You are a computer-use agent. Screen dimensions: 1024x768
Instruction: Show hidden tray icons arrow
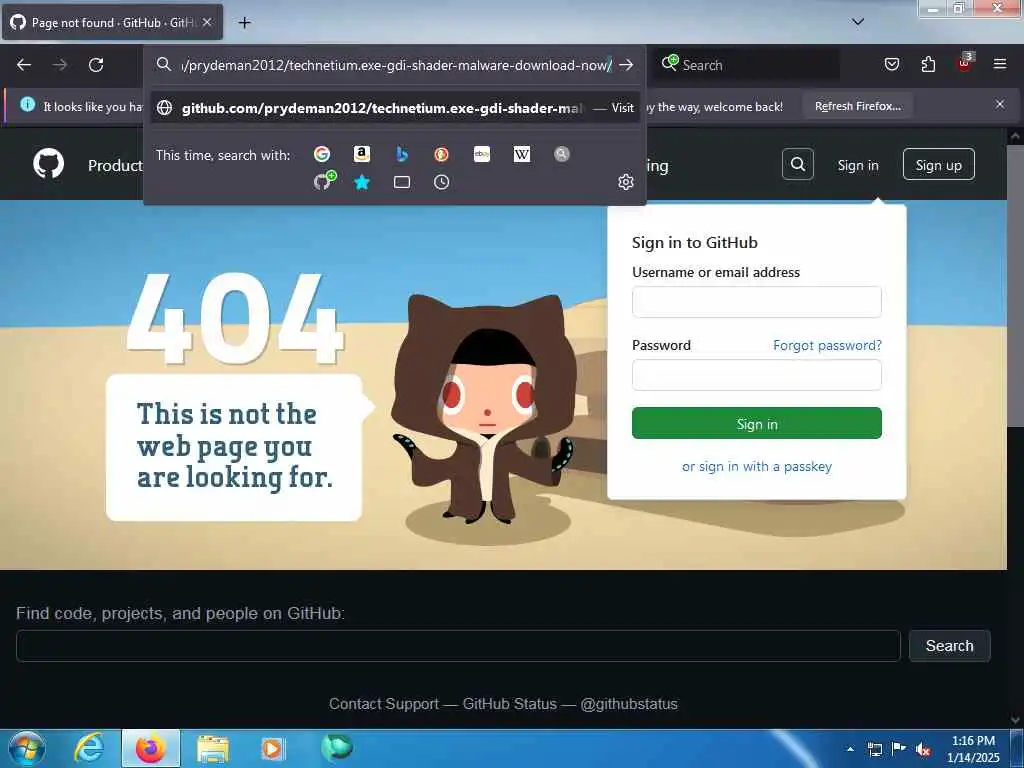[850, 749]
